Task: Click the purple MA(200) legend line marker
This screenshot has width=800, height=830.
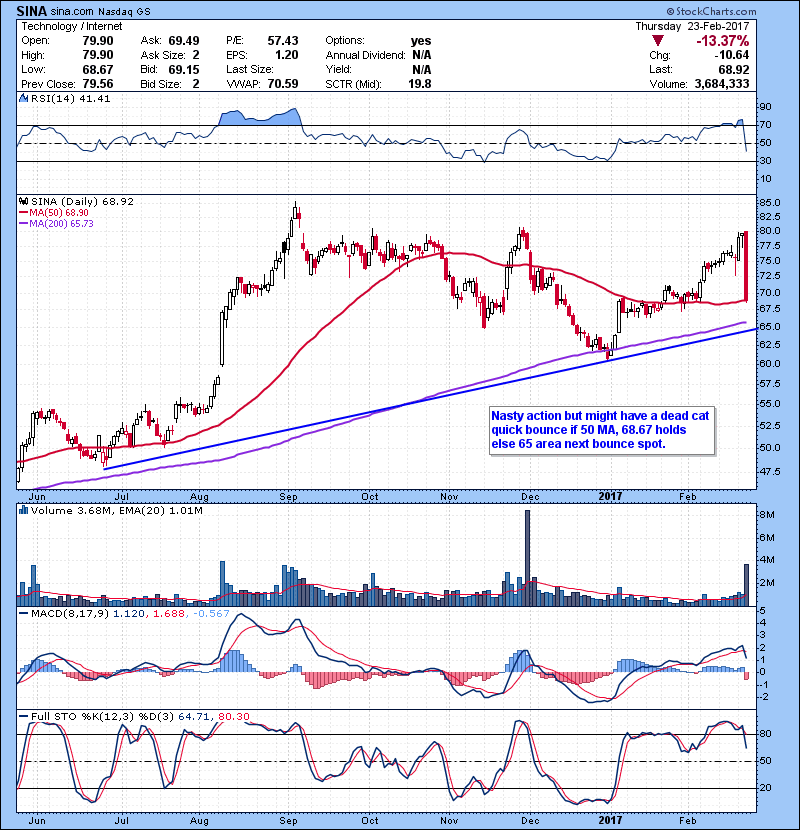Action: click(23, 224)
